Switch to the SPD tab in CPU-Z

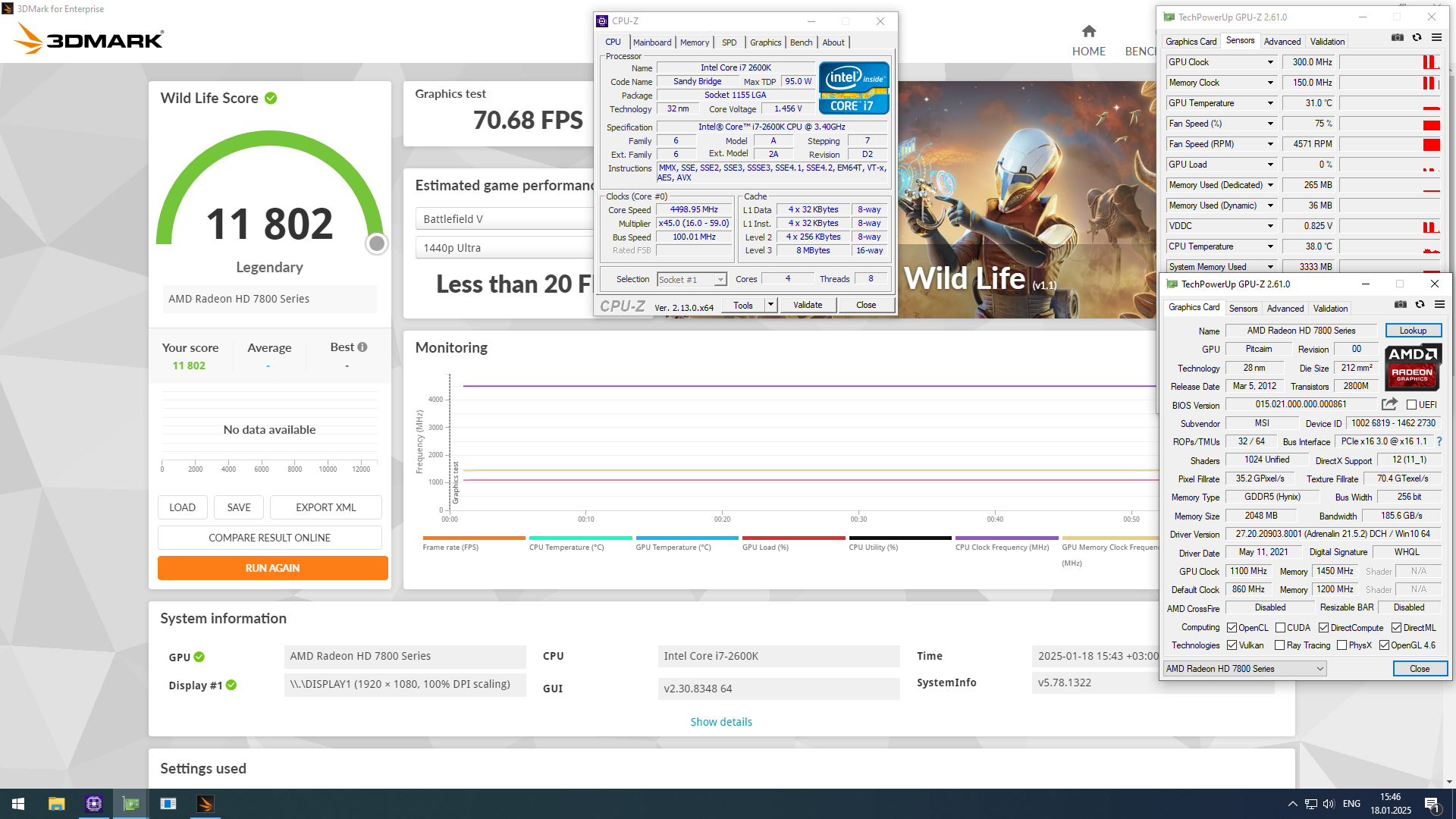click(730, 42)
